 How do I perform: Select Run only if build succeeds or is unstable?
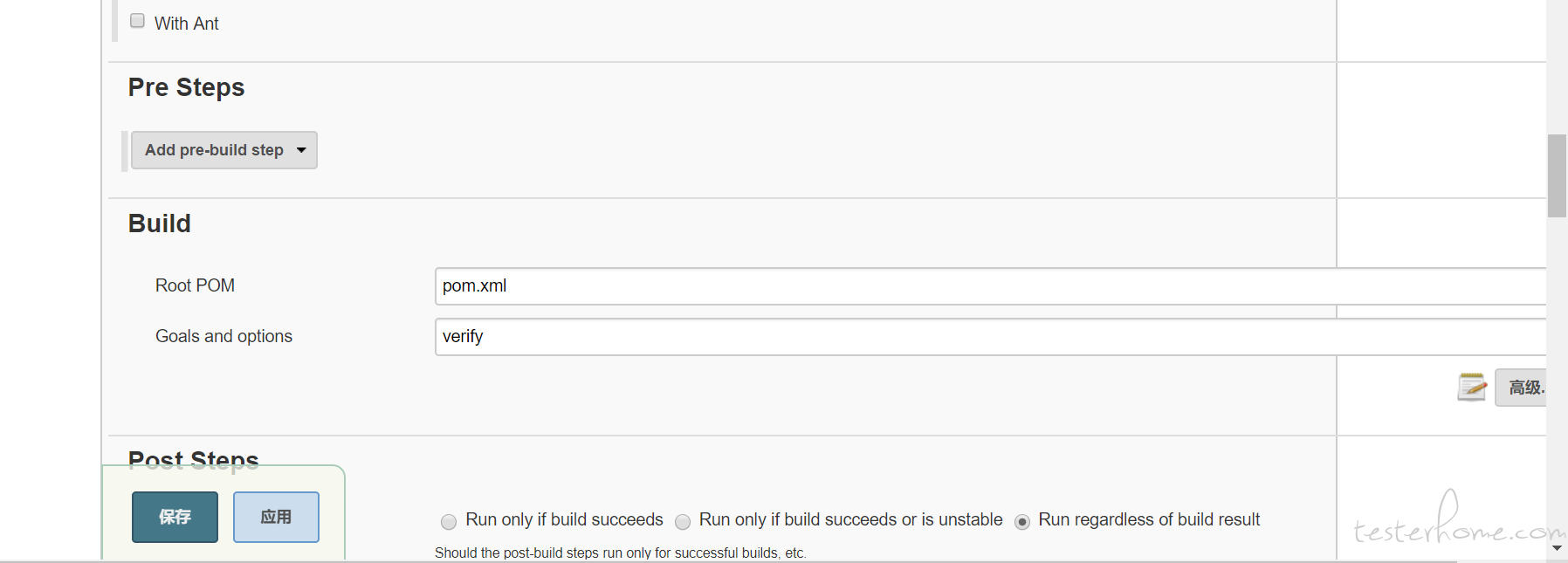click(x=683, y=522)
